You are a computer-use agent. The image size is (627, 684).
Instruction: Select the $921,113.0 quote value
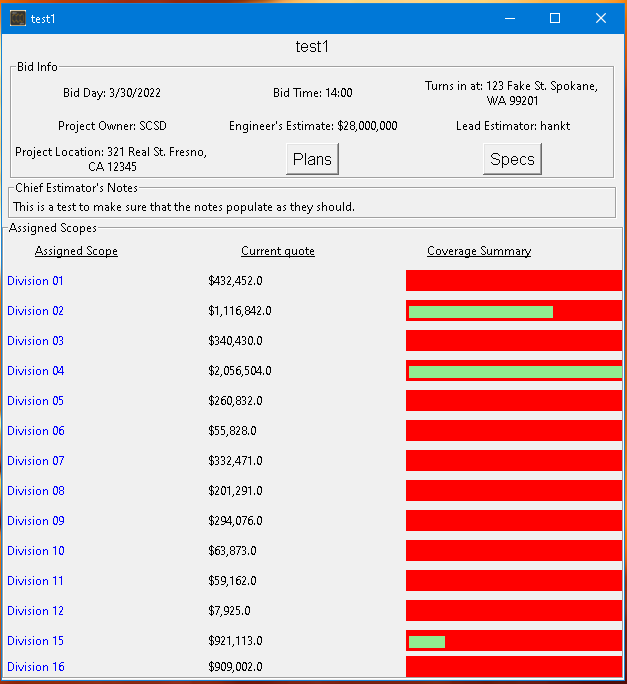[x=236, y=641]
